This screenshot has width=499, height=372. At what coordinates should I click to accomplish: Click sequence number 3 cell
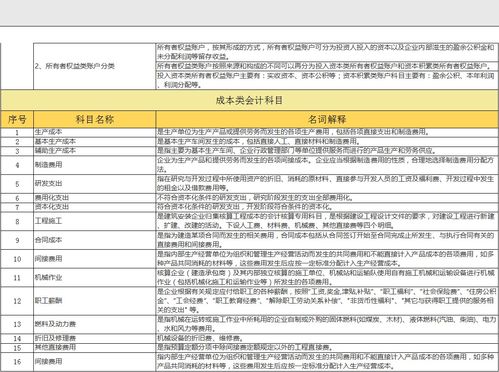point(17,151)
